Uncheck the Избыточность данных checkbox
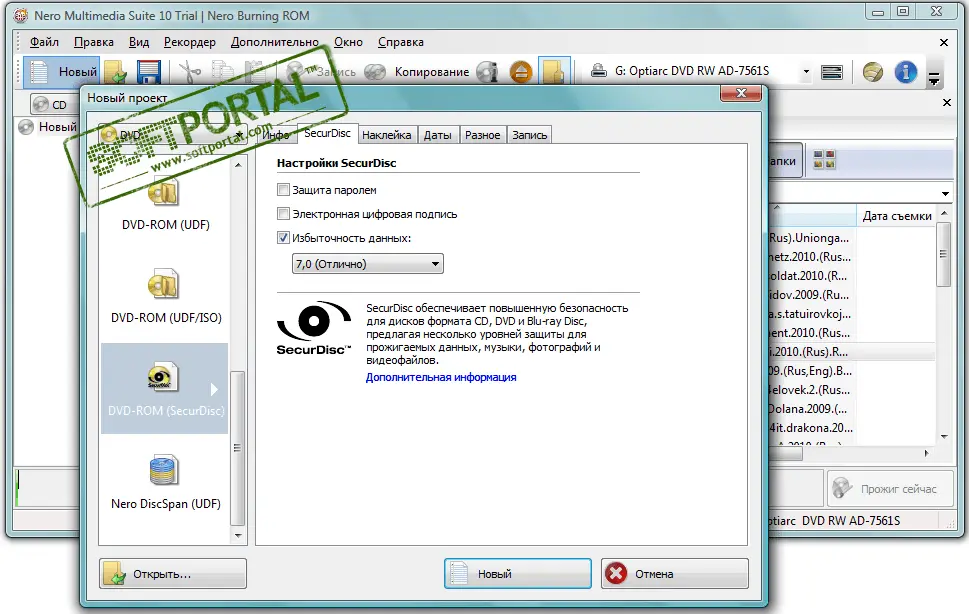Viewport: 969px width, 614px height. (x=284, y=238)
